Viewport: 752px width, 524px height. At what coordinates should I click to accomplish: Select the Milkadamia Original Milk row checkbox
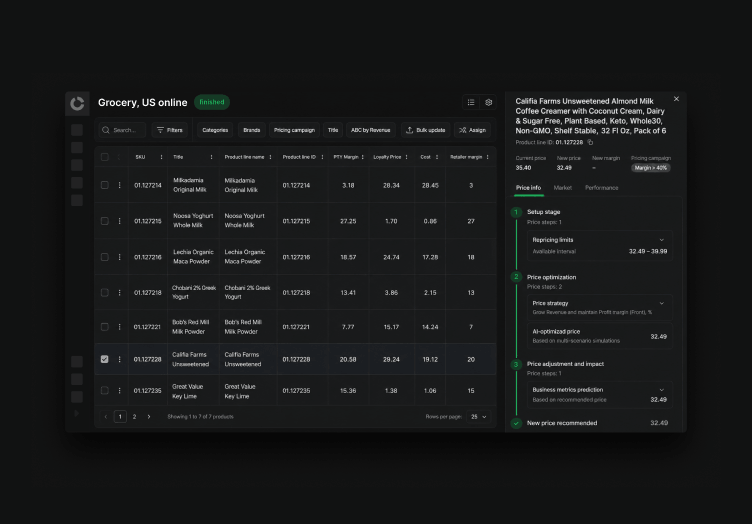click(x=105, y=185)
